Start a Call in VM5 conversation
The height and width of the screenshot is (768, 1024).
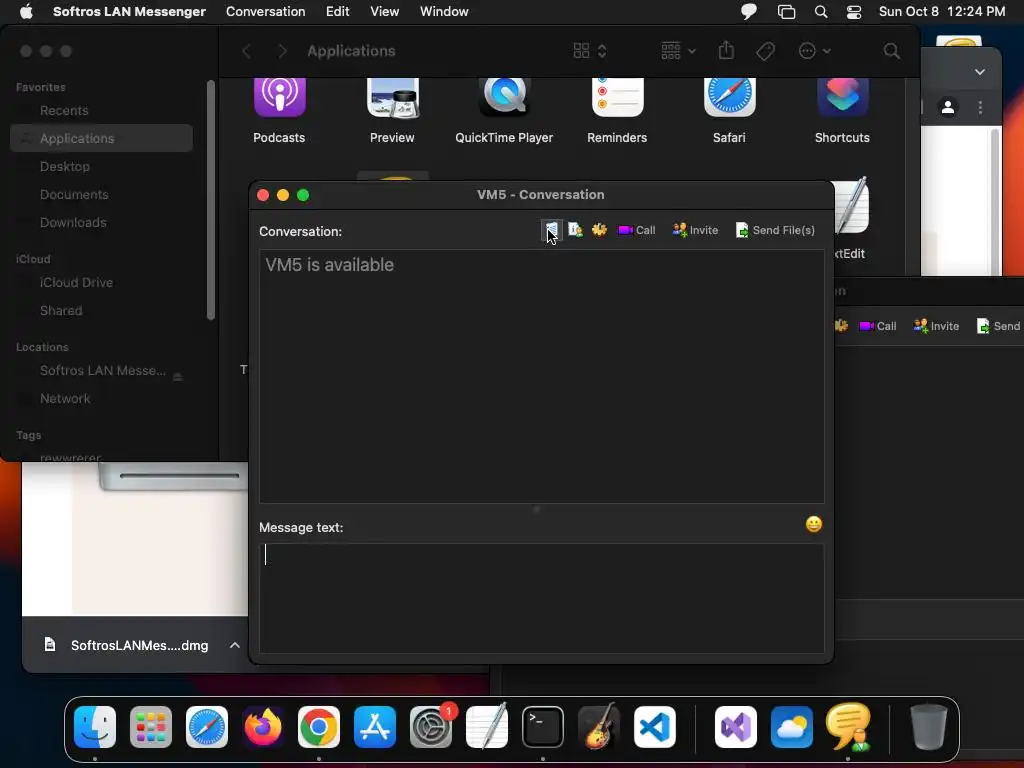(x=637, y=230)
